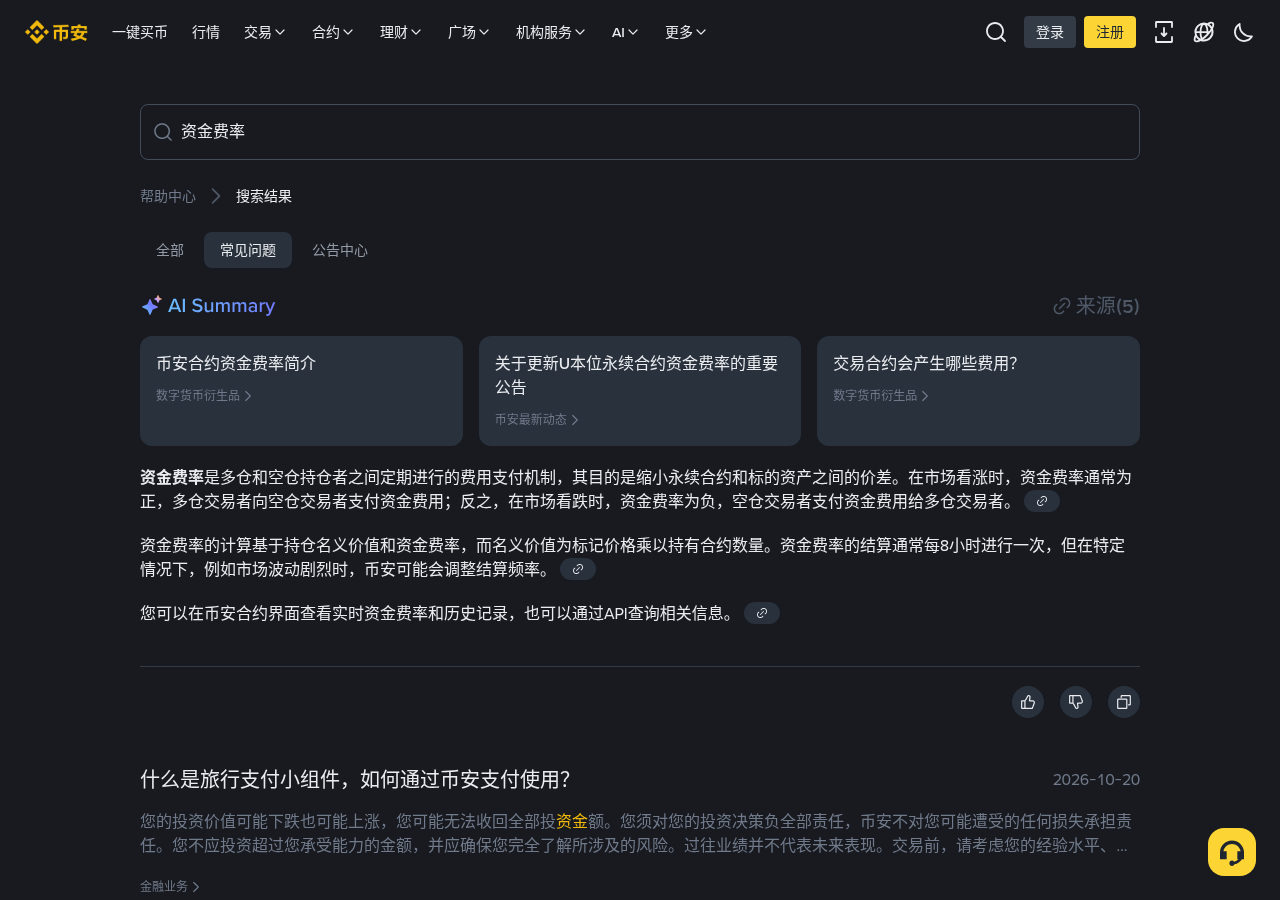Open the language globe icon

click(1204, 32)
